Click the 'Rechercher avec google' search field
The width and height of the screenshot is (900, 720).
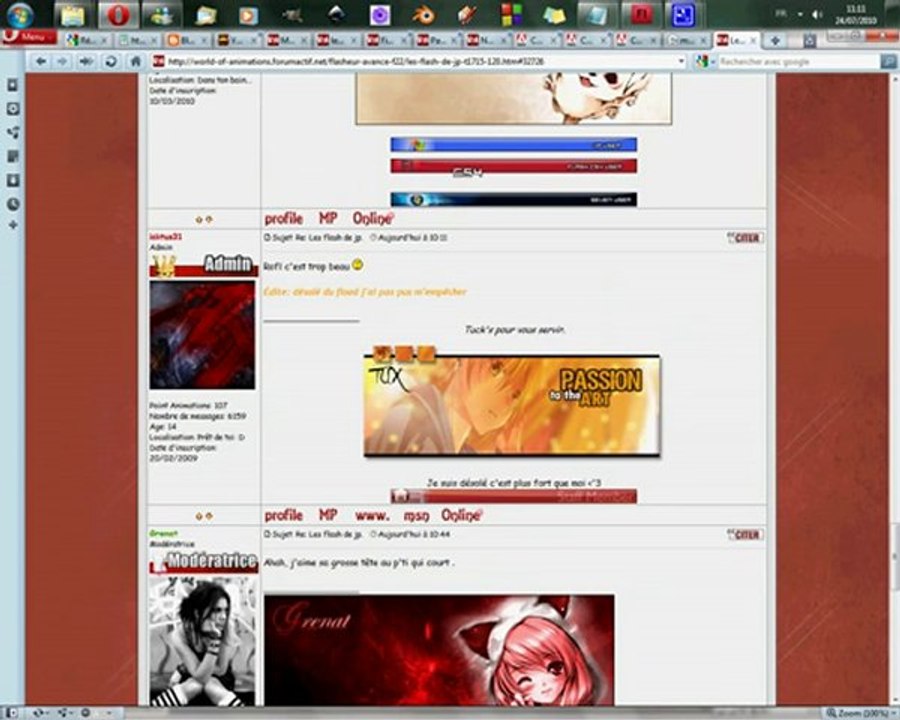[798, 61]
